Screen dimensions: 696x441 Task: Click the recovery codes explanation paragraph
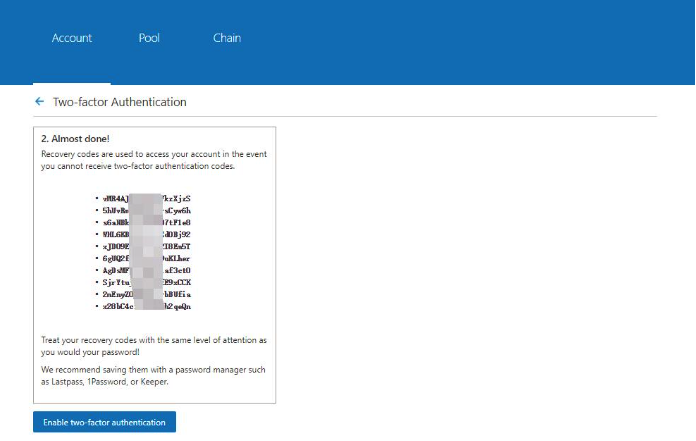pos(153,160)
